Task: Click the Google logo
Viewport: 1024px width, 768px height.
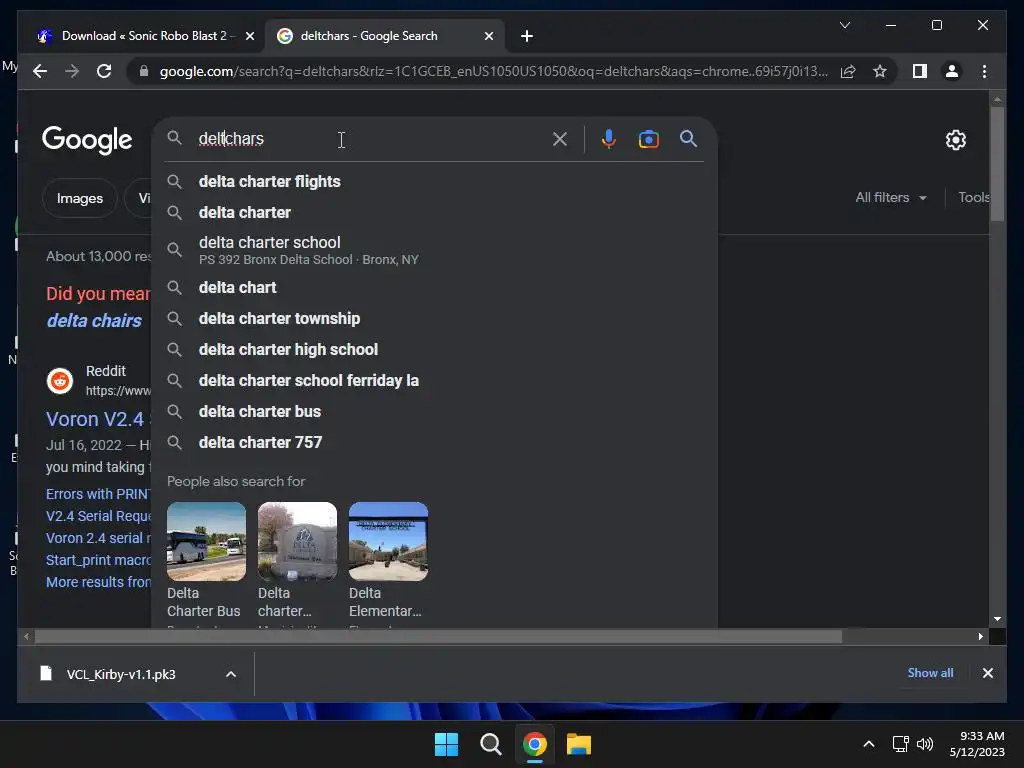Action: pos(87,140)
